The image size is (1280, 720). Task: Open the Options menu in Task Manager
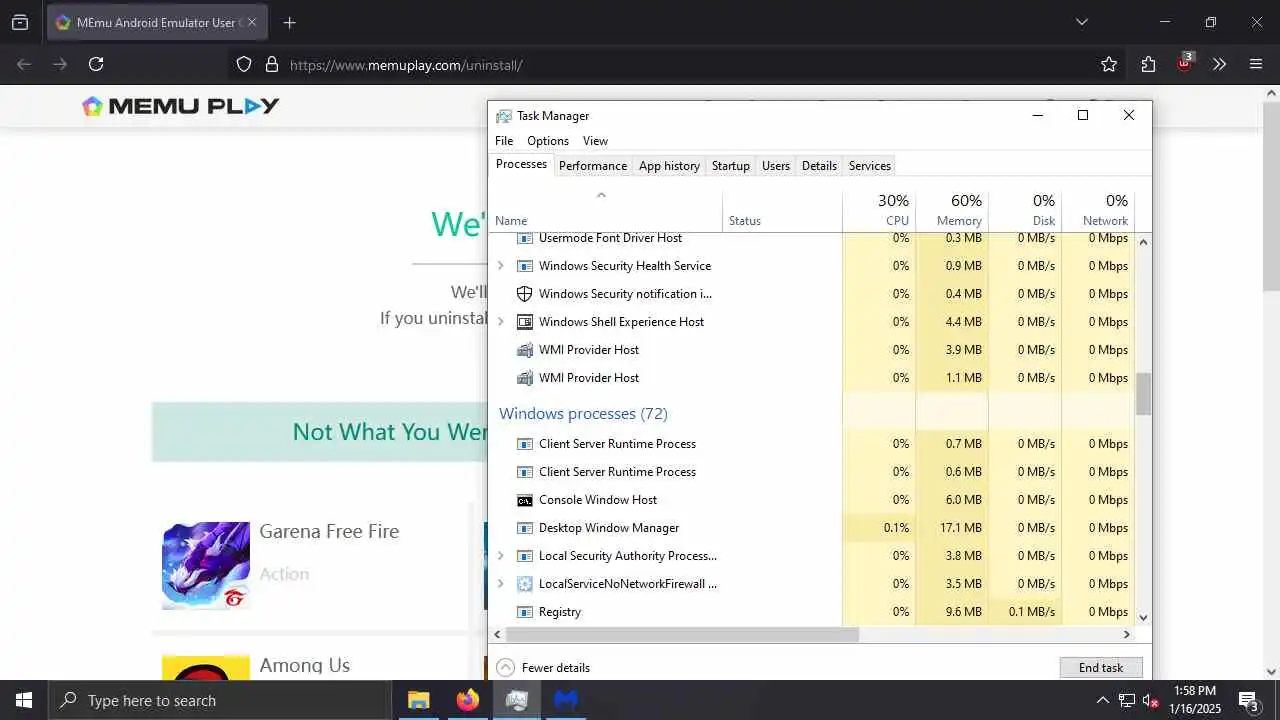(548, 141)
